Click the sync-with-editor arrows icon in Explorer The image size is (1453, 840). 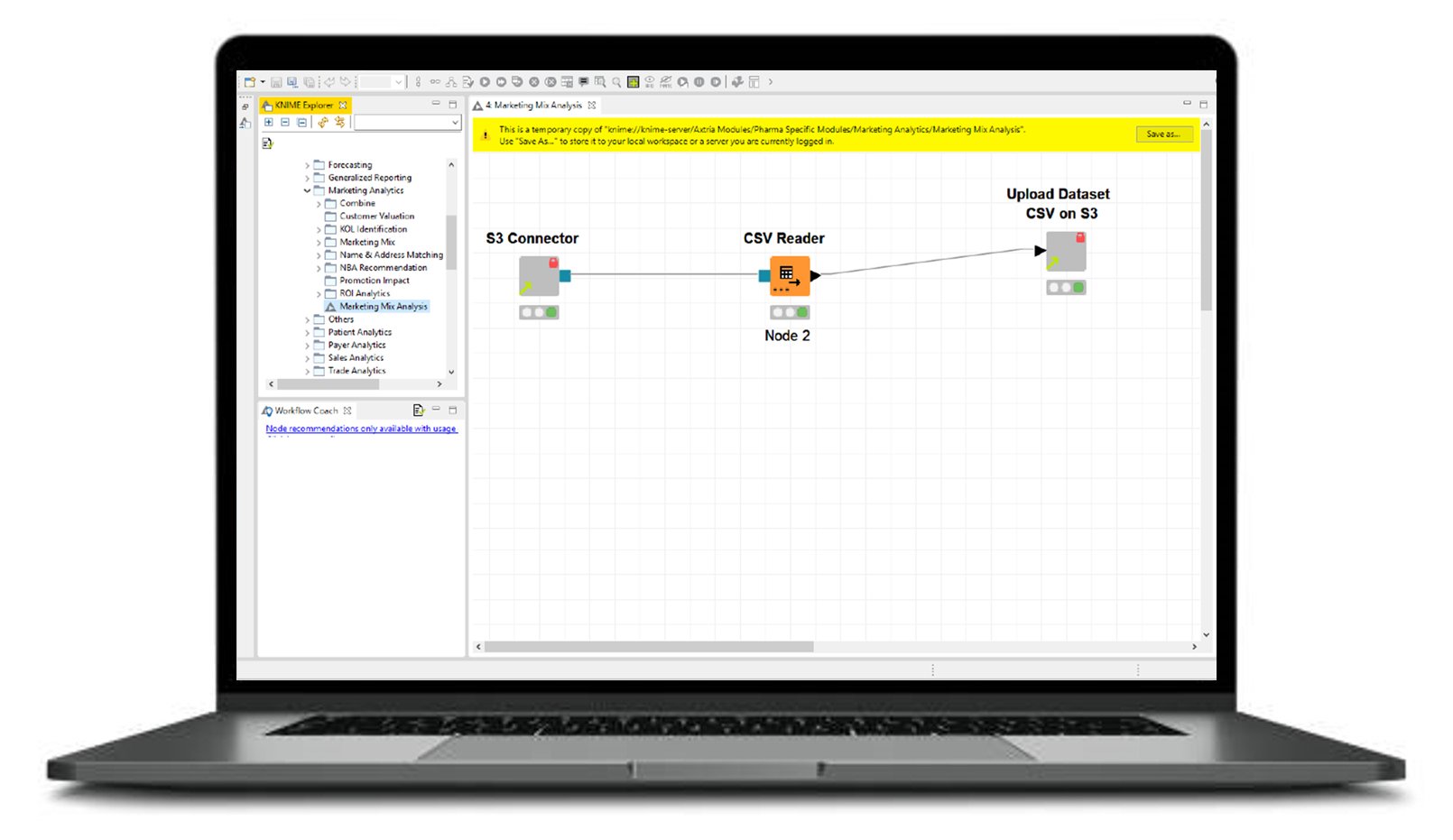[339, 122]
